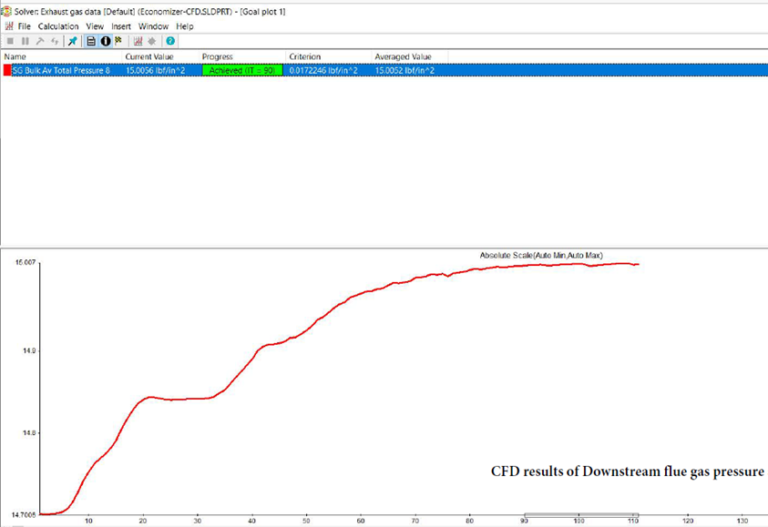Open the Calculation menu
768x527 pixels.
(58, 26)
